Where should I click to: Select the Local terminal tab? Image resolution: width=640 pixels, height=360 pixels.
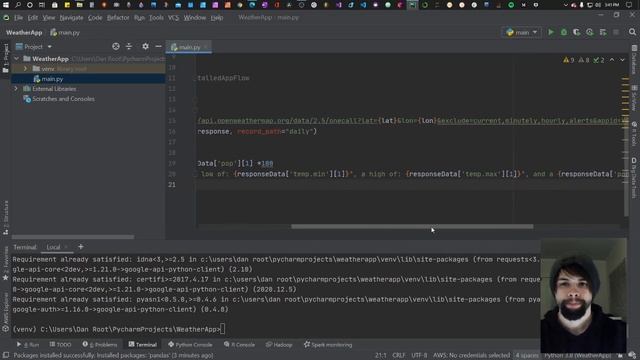tap(53, 247)
